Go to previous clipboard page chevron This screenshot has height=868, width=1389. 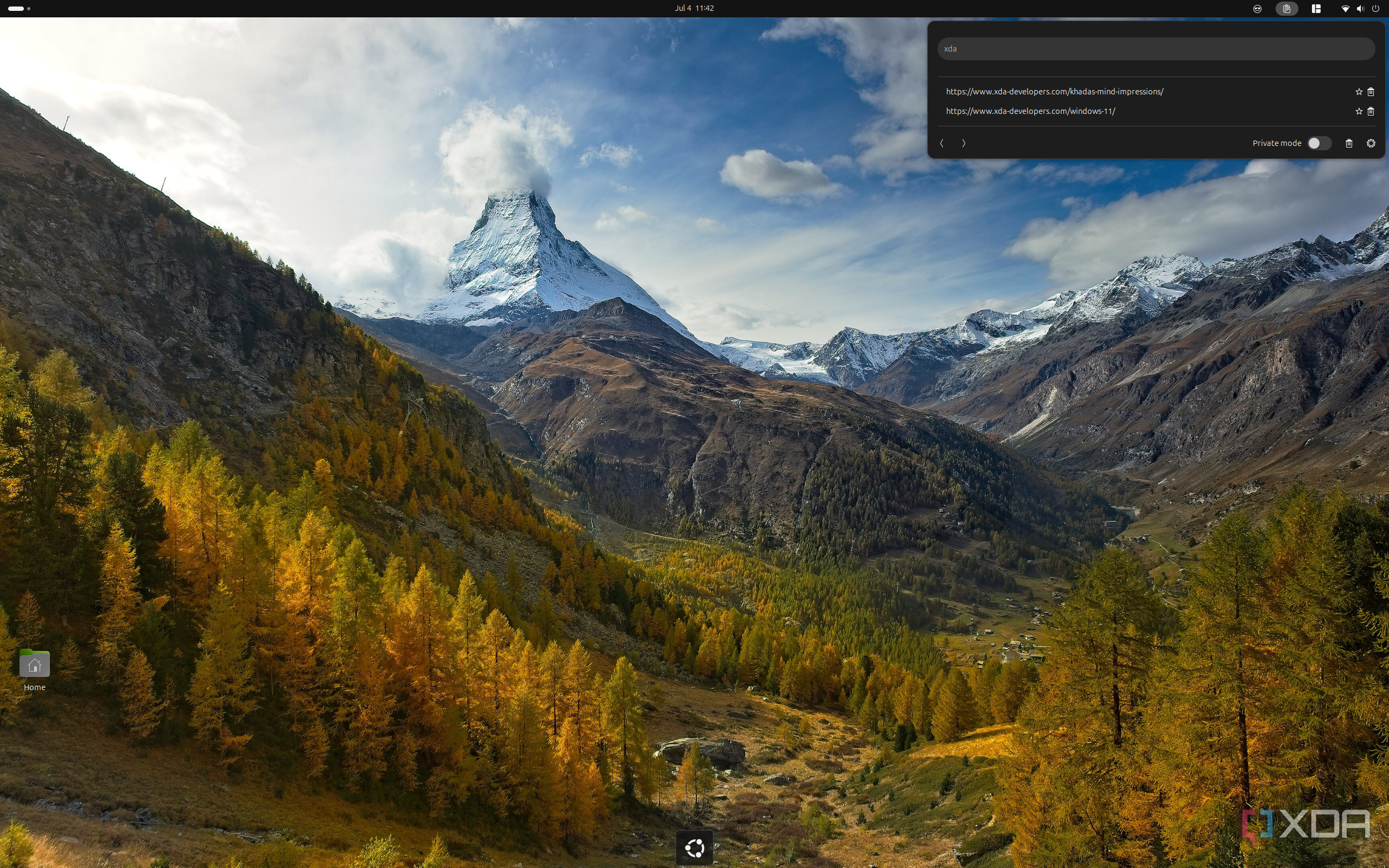click(942, 143)
